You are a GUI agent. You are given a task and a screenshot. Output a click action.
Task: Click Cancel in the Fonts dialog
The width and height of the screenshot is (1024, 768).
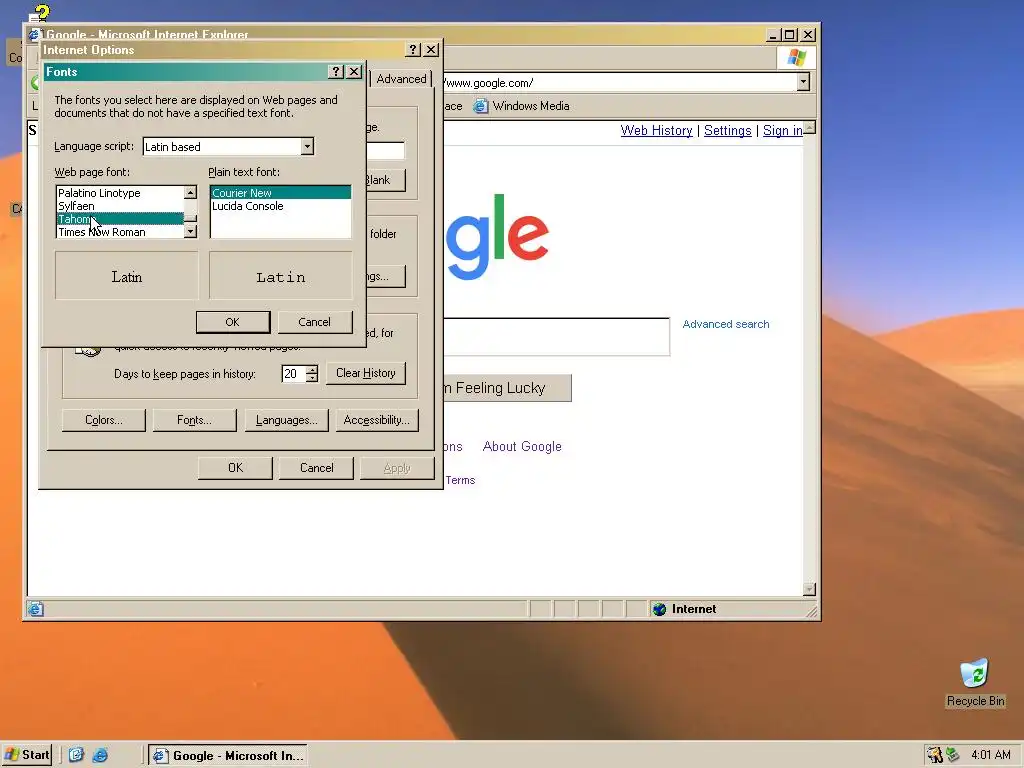(x=315, y=322)
